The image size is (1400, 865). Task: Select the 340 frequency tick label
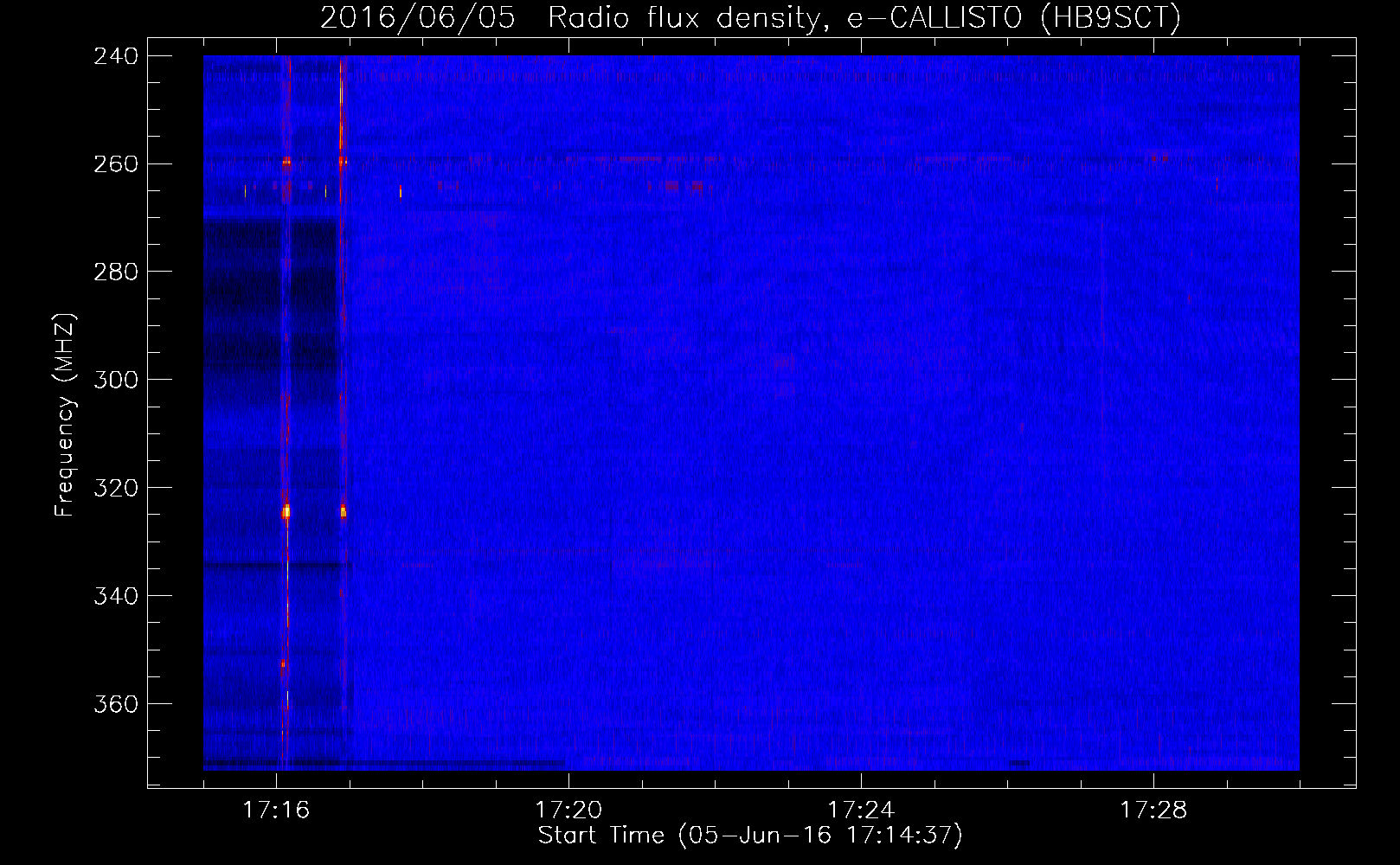pyautogui.click(x=116, y=597)
